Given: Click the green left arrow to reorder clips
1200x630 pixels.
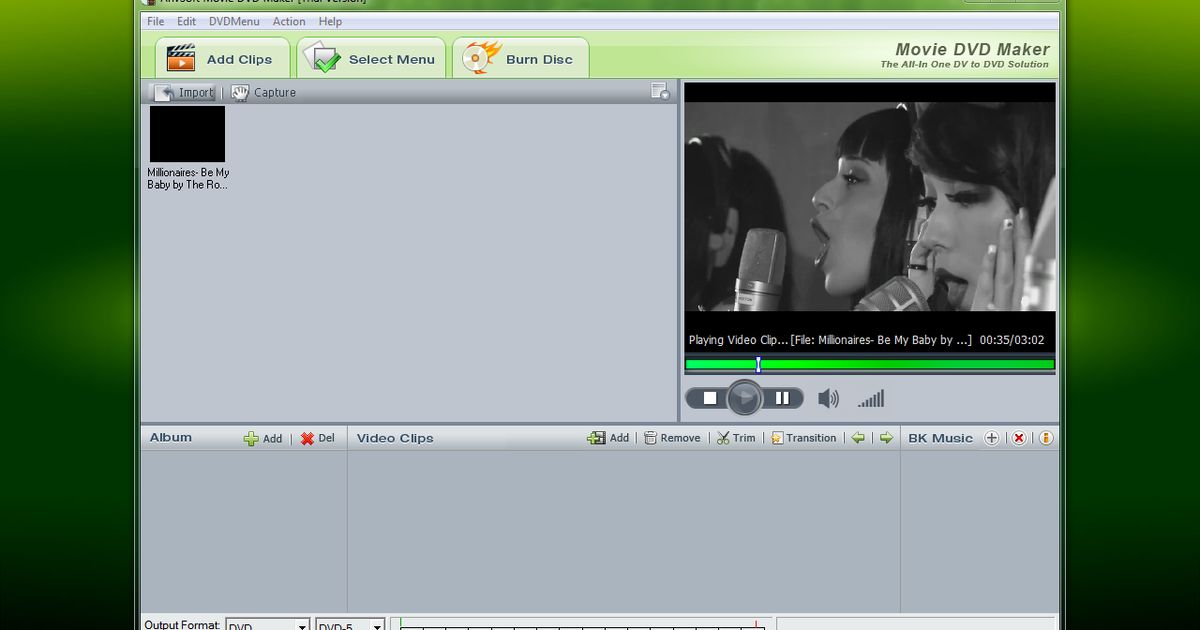Looking at the screenshot, I should coord(858,438).
